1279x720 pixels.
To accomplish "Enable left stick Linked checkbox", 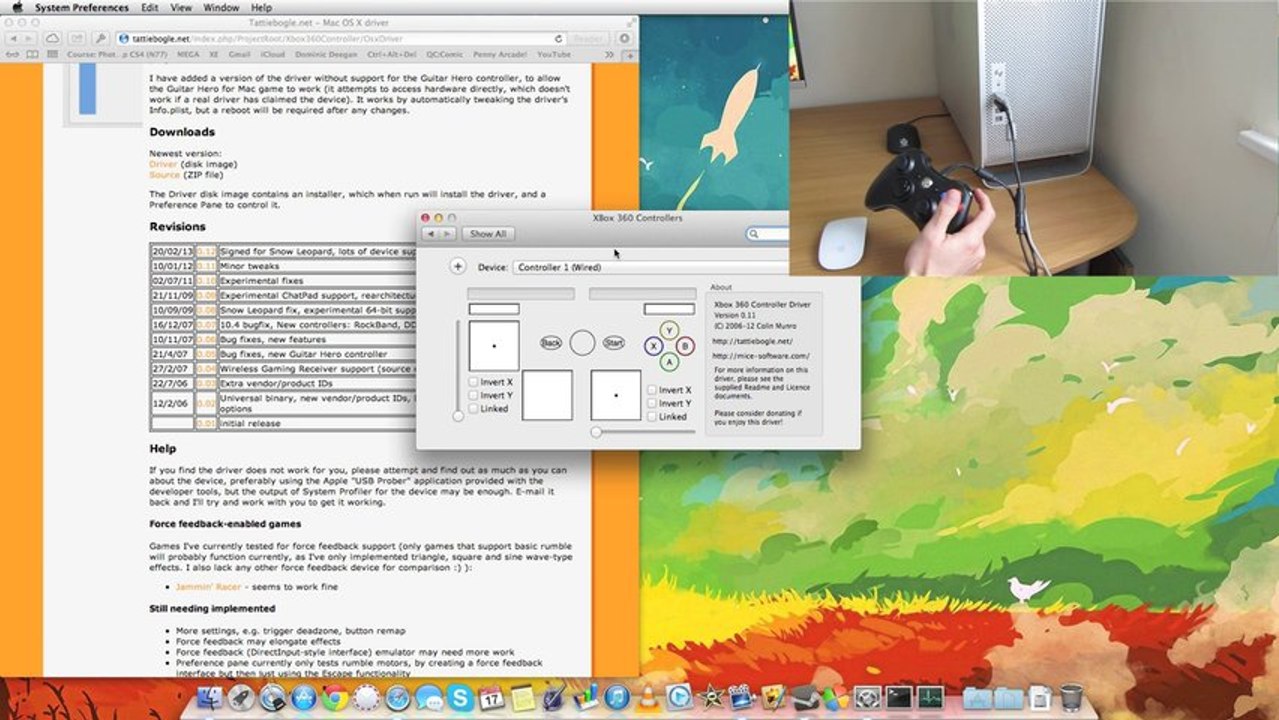I will point(473,408).
